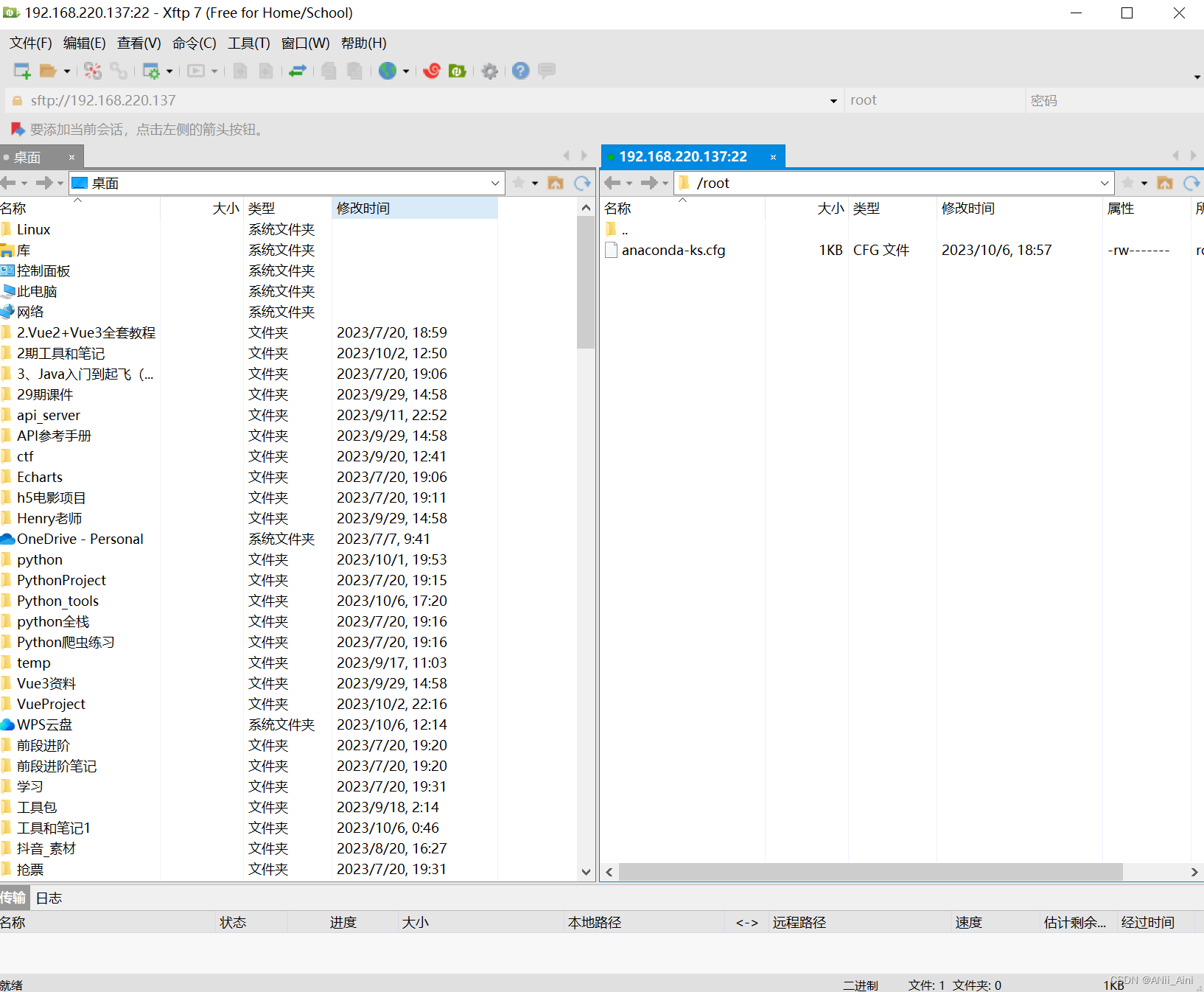Go back in the local pane
Viewport: 1204px width, 992px height.
coord(9,183)
